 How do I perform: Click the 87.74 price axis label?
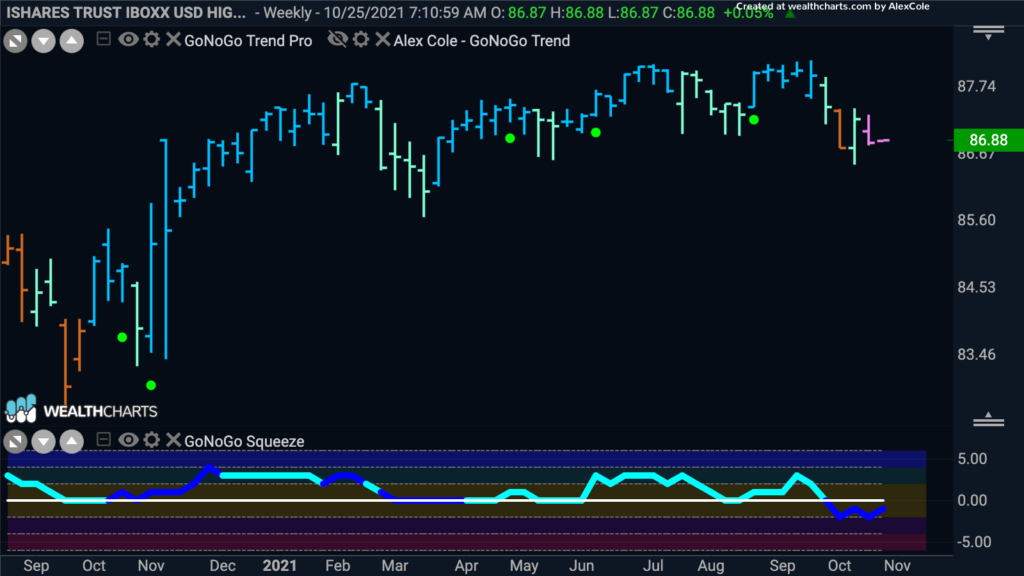[977, 87]
